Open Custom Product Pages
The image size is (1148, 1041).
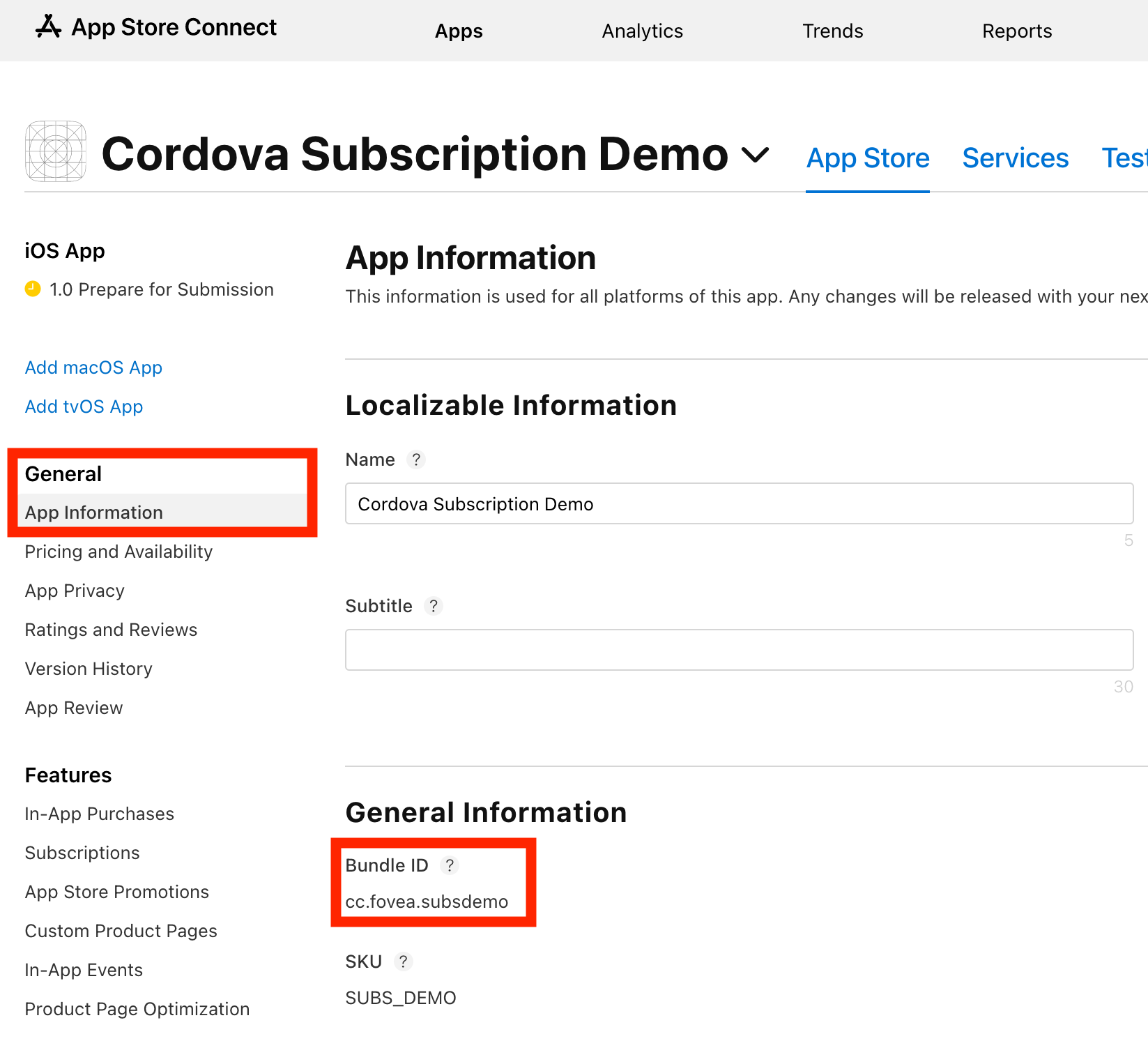(121, 931)
